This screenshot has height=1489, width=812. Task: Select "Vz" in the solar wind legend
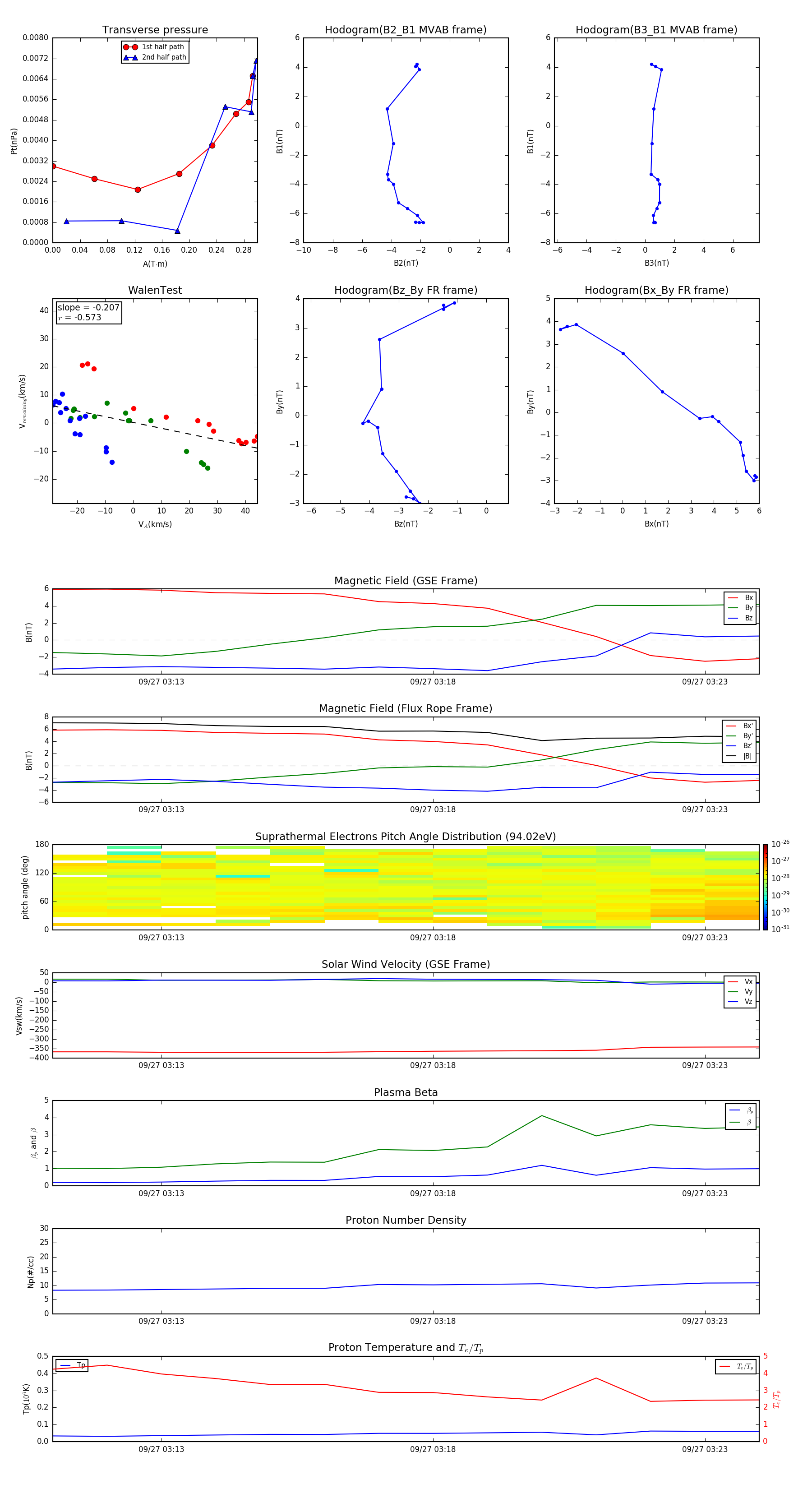pos(740,1002)
